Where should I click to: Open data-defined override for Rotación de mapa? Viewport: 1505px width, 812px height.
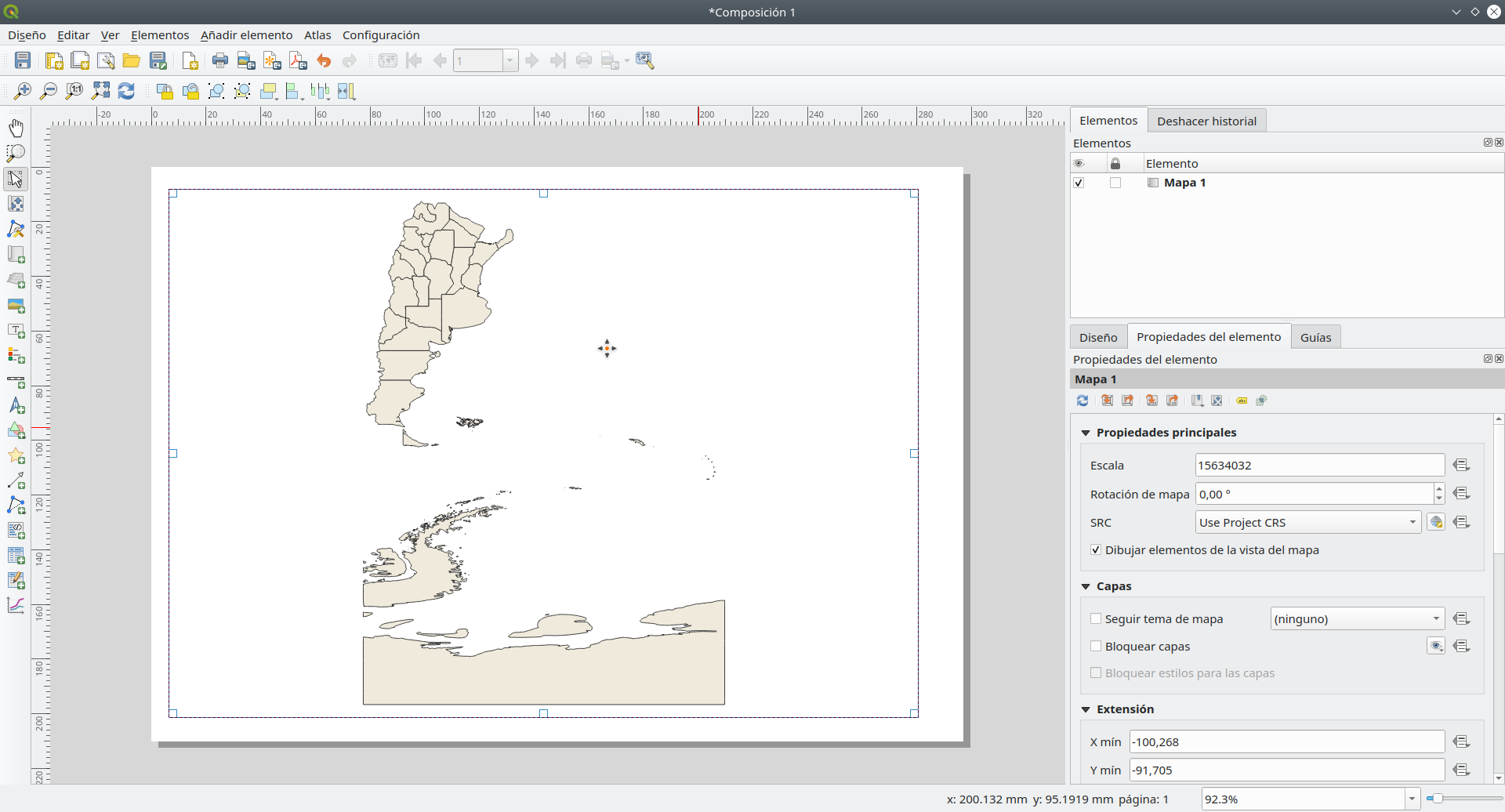(1461, 493)
